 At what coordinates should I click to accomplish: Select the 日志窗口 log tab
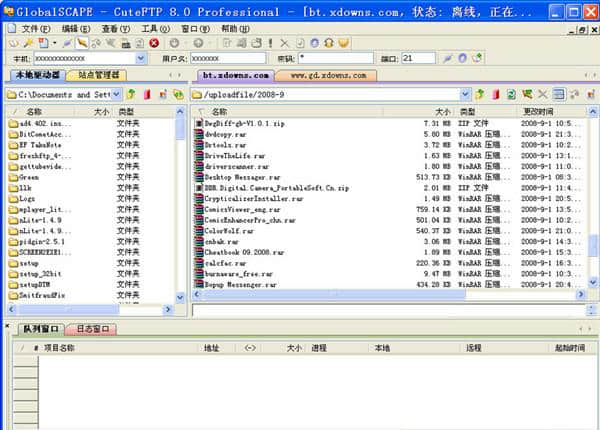92,329
